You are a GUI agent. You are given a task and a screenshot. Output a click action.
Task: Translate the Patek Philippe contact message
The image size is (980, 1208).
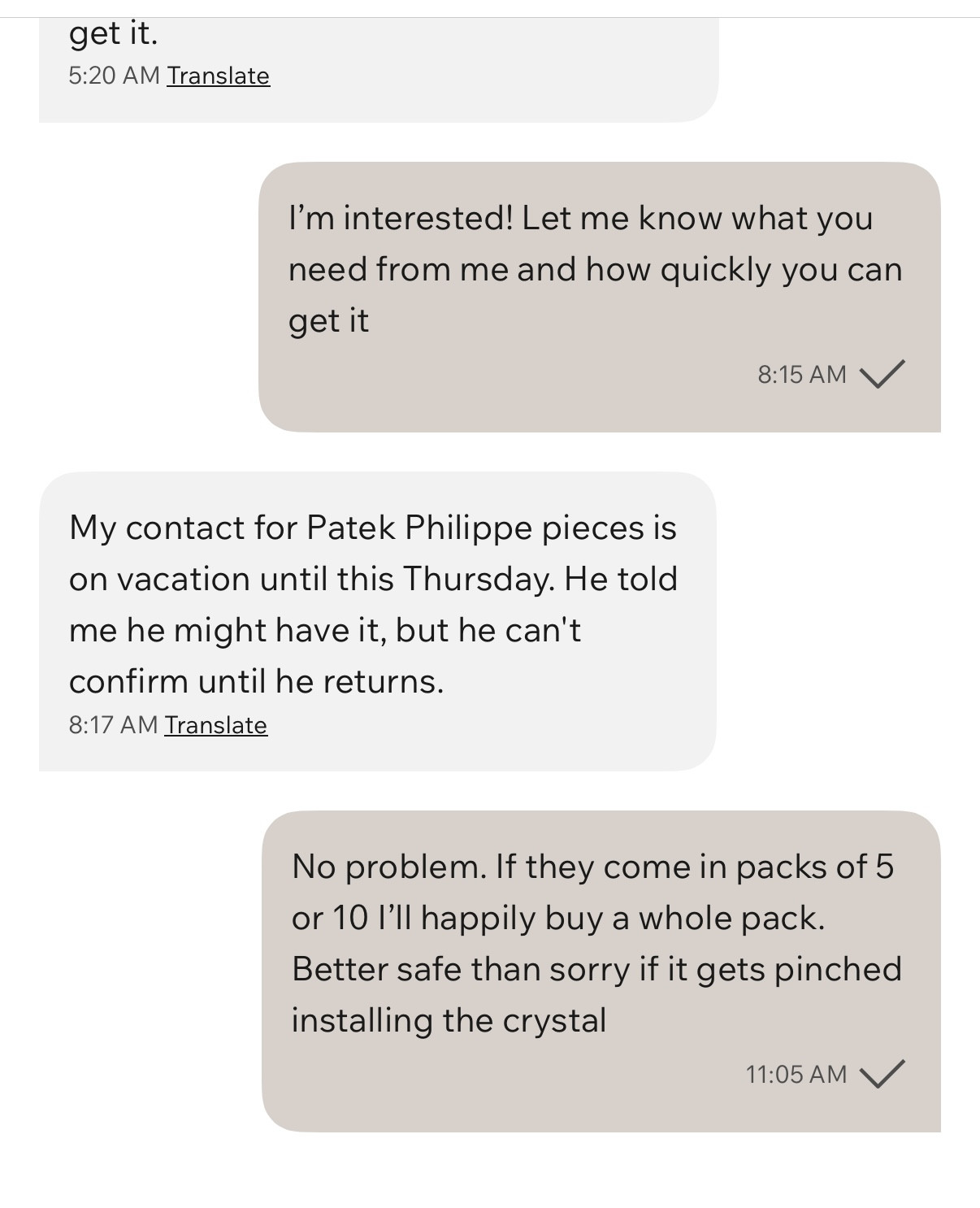pos(215,725)
